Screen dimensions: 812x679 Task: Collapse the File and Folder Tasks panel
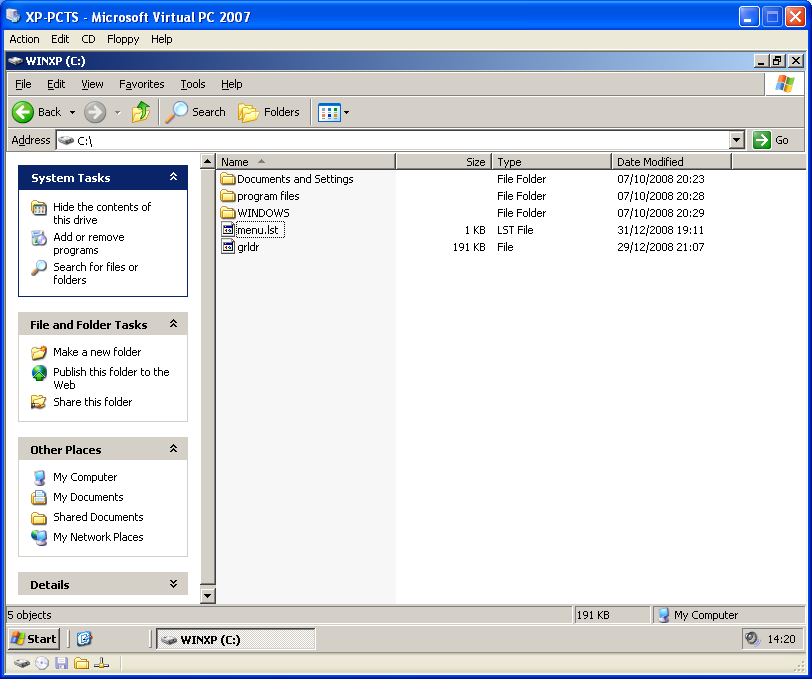tap(173, 324)
